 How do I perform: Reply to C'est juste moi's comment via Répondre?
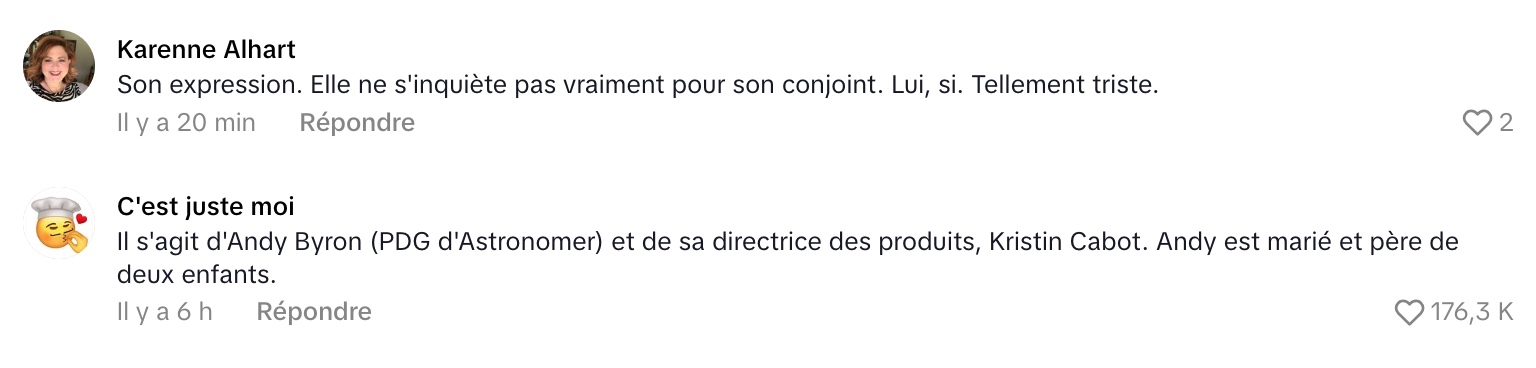tap(314, 312)
